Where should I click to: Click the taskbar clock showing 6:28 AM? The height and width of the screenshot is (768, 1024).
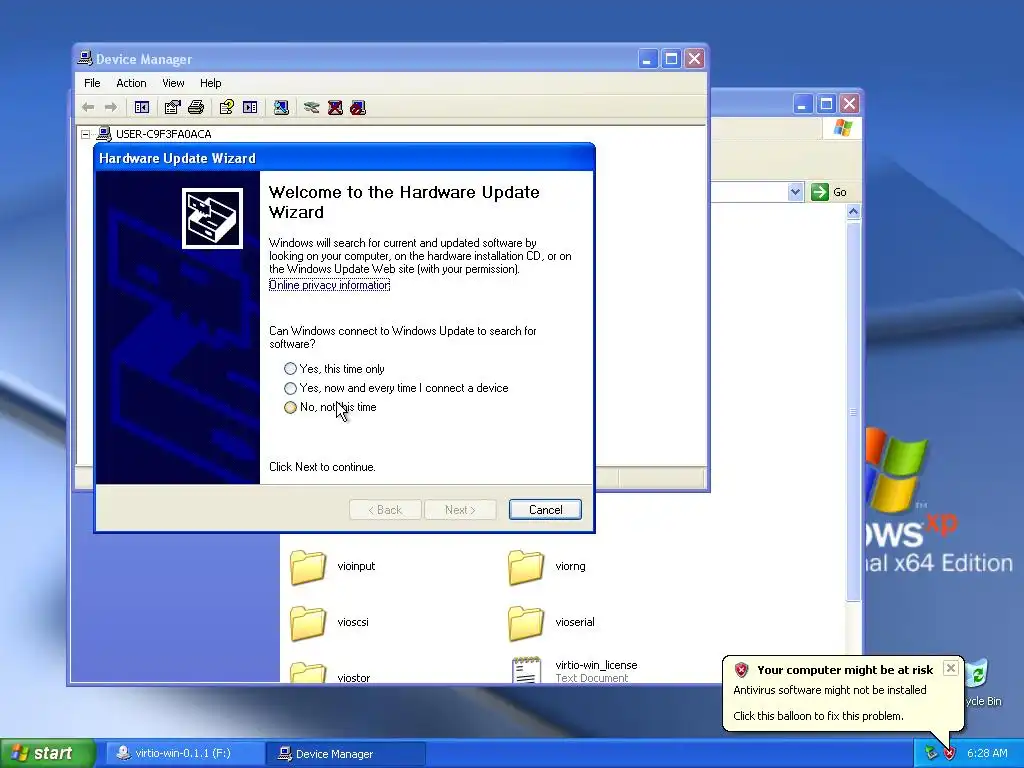pos(987,754)
